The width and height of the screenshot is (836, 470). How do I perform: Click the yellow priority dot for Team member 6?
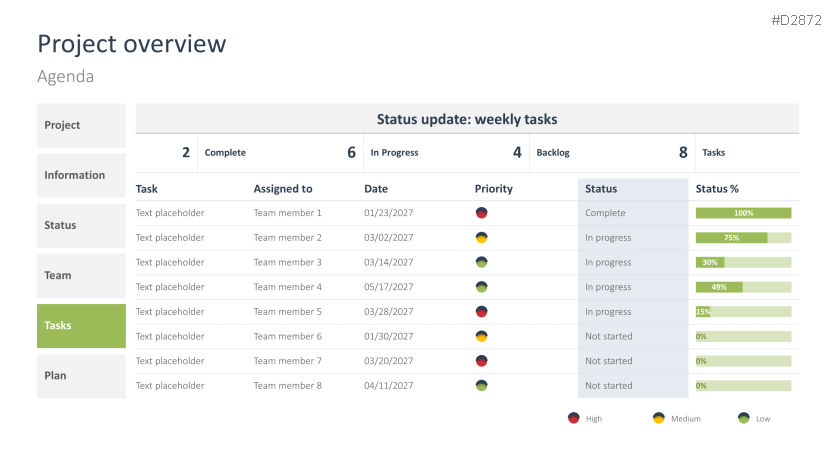tap(482, 336)
